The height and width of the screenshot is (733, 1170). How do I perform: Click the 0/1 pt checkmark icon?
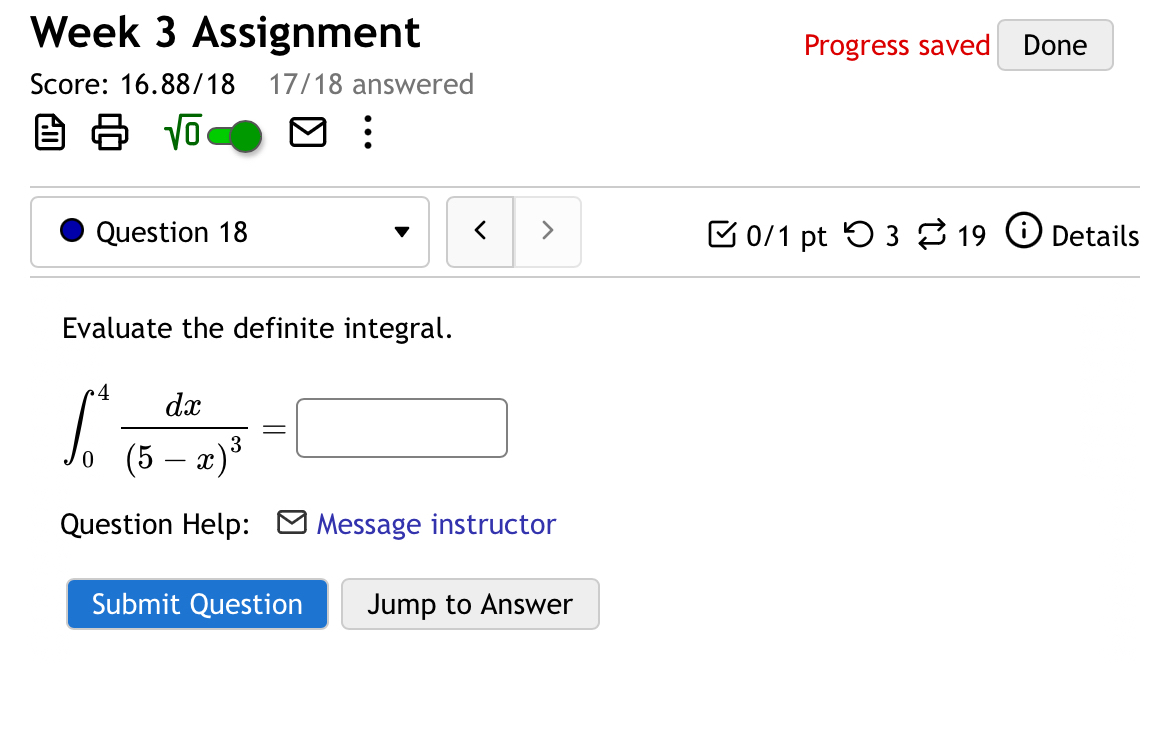(722, 234)
